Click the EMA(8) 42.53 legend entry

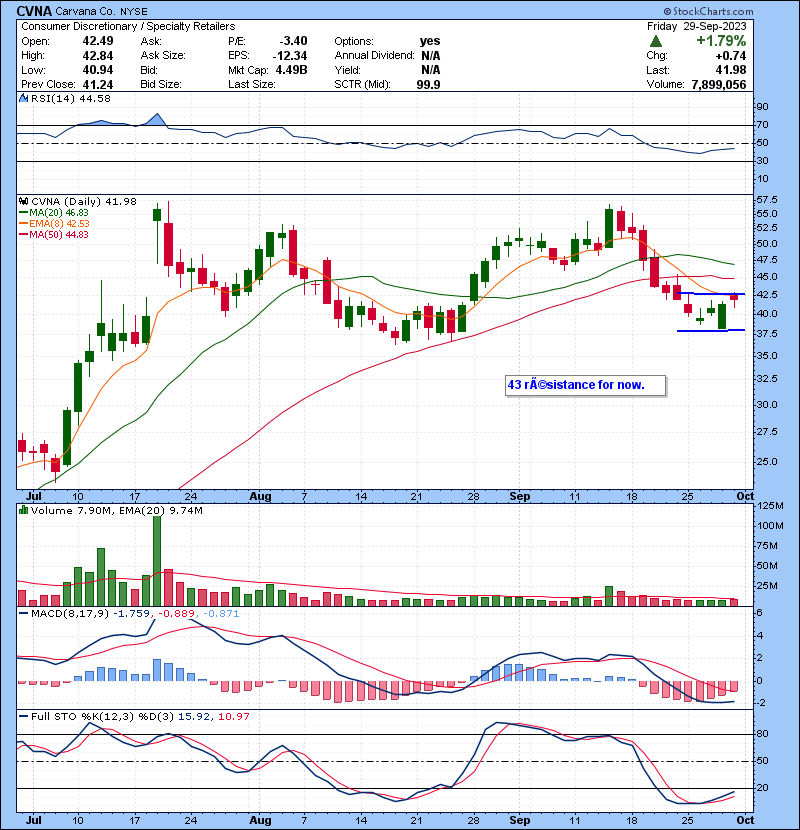point(55,223)
